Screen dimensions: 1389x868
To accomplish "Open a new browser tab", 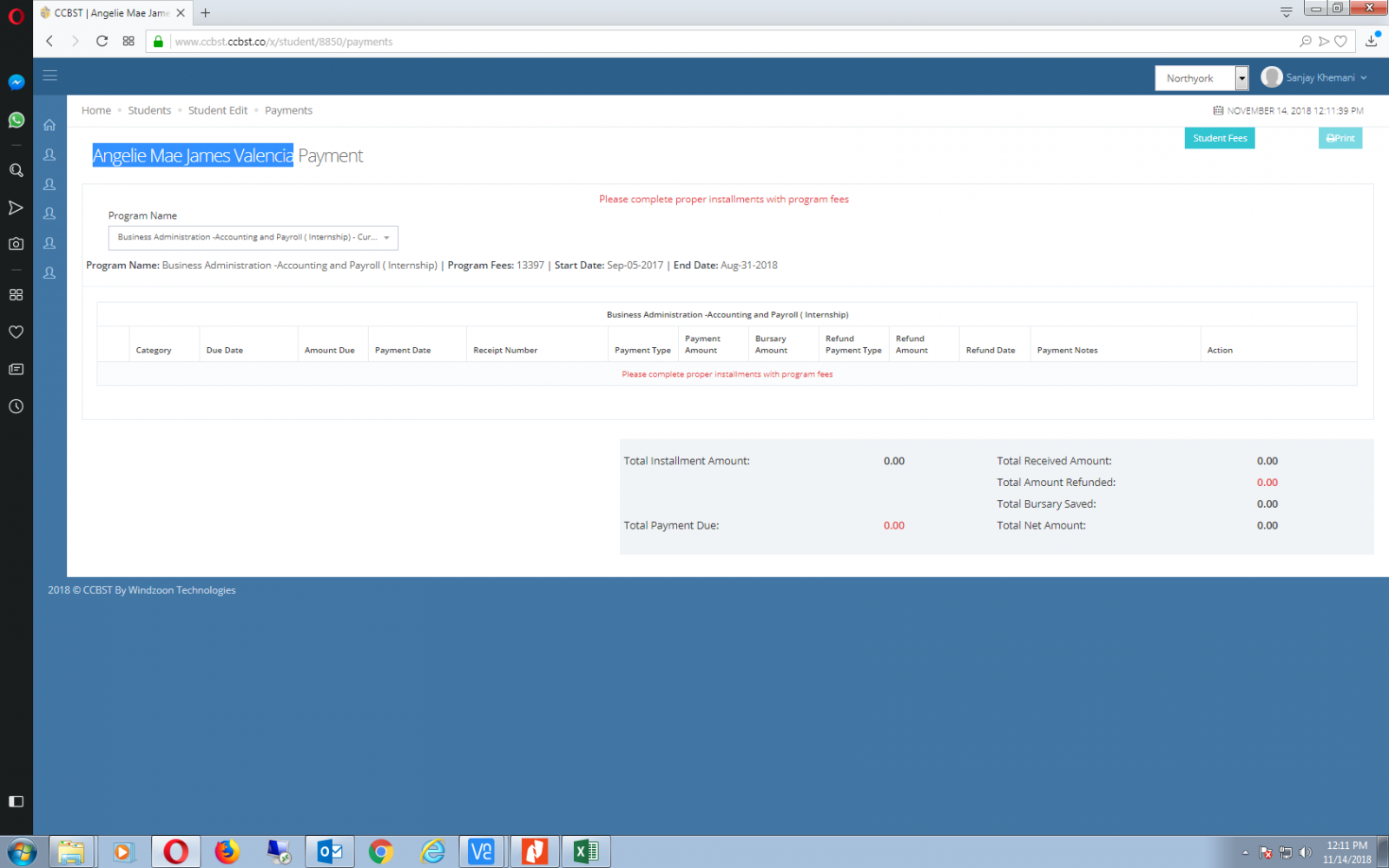I will [x=206, y=13].
